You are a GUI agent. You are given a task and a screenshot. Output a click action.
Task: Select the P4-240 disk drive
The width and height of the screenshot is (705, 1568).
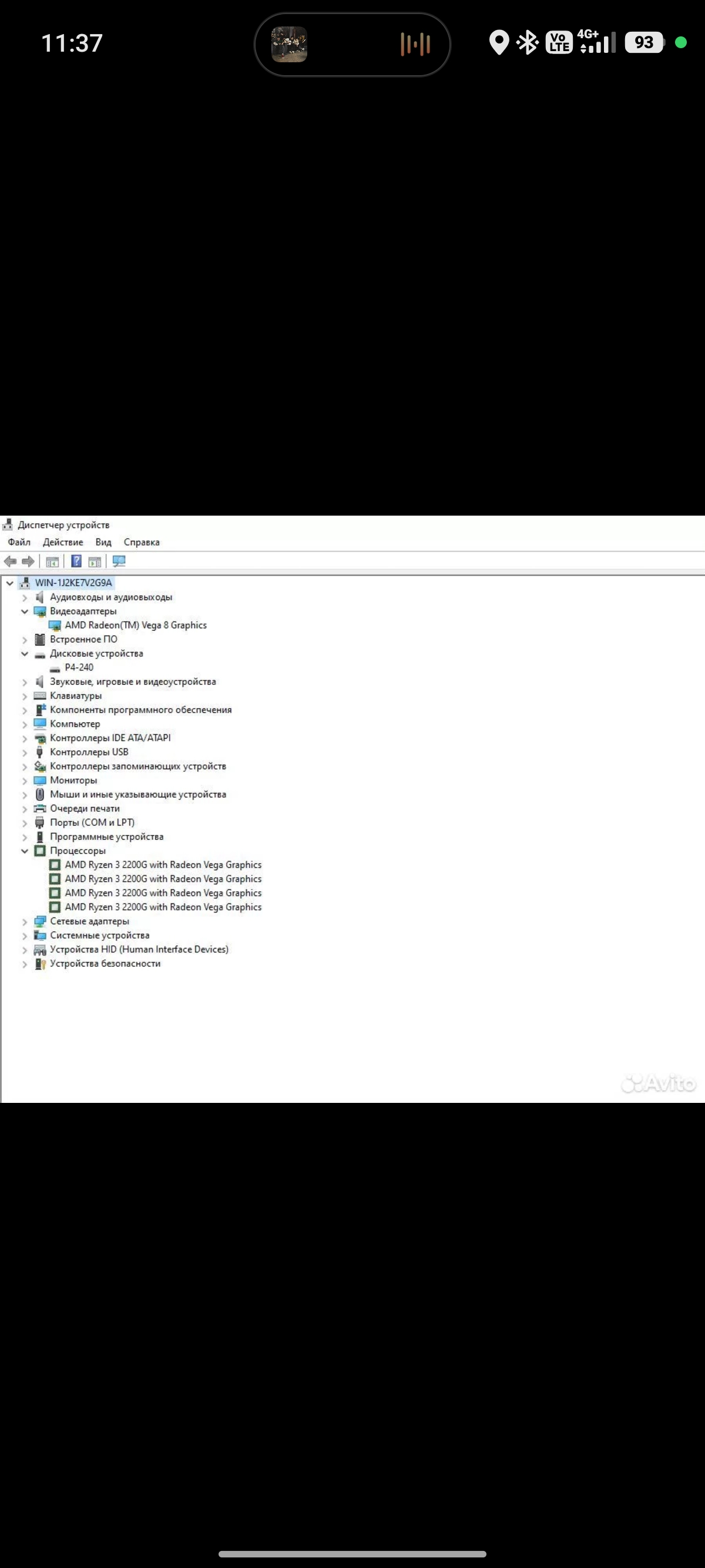(79, 667)
